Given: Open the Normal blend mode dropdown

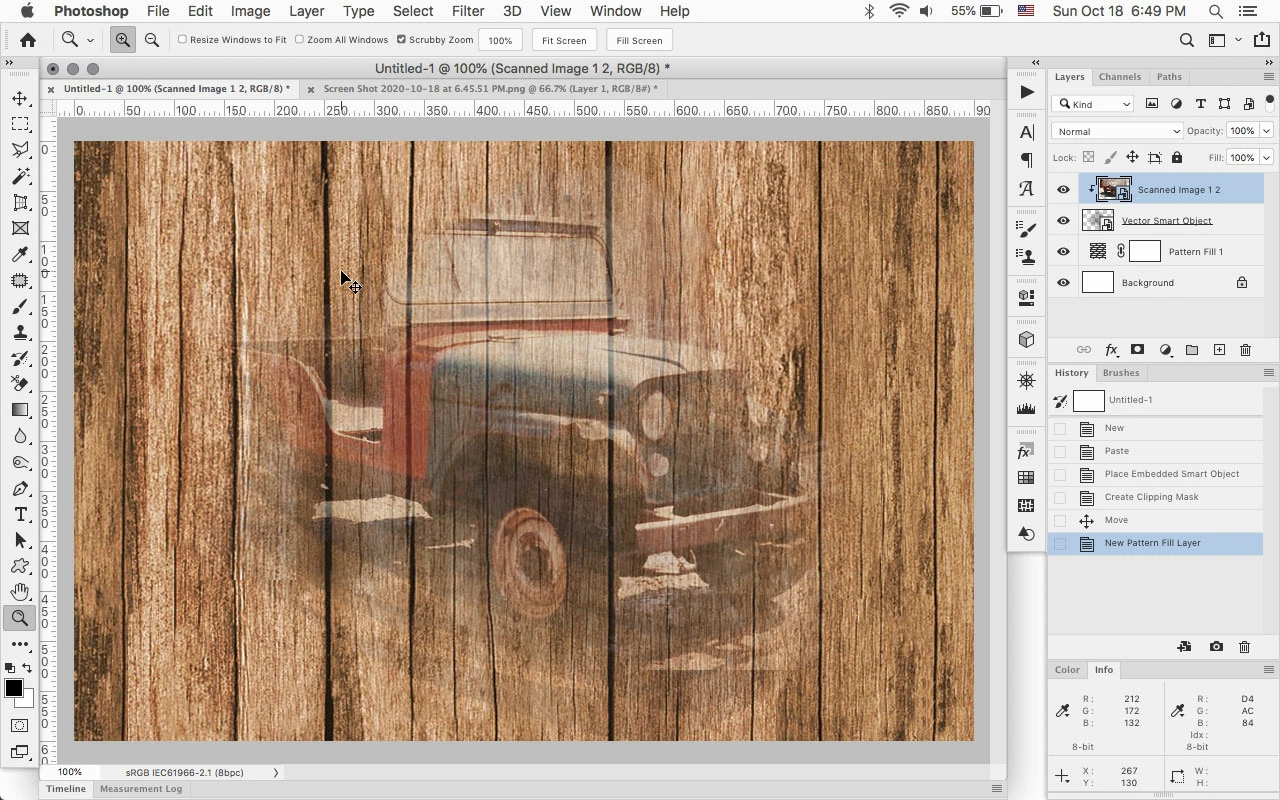Looking at the screenshot, I should [1117, 131].
